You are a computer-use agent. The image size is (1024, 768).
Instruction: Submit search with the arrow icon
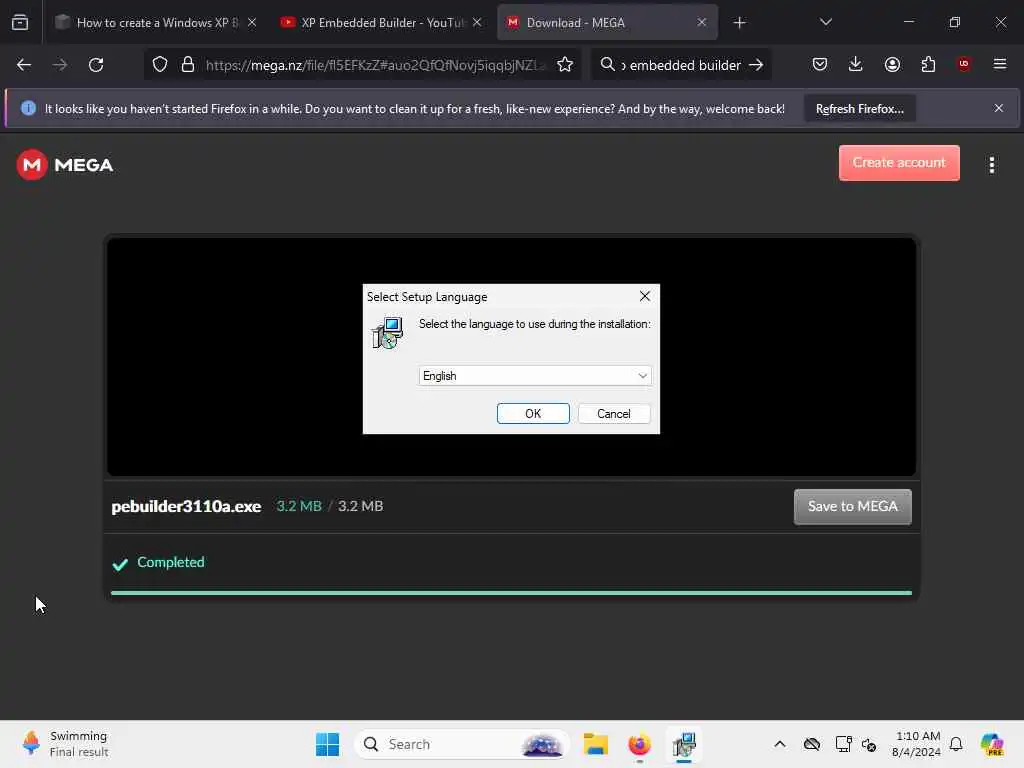click(x=756, y=65)
